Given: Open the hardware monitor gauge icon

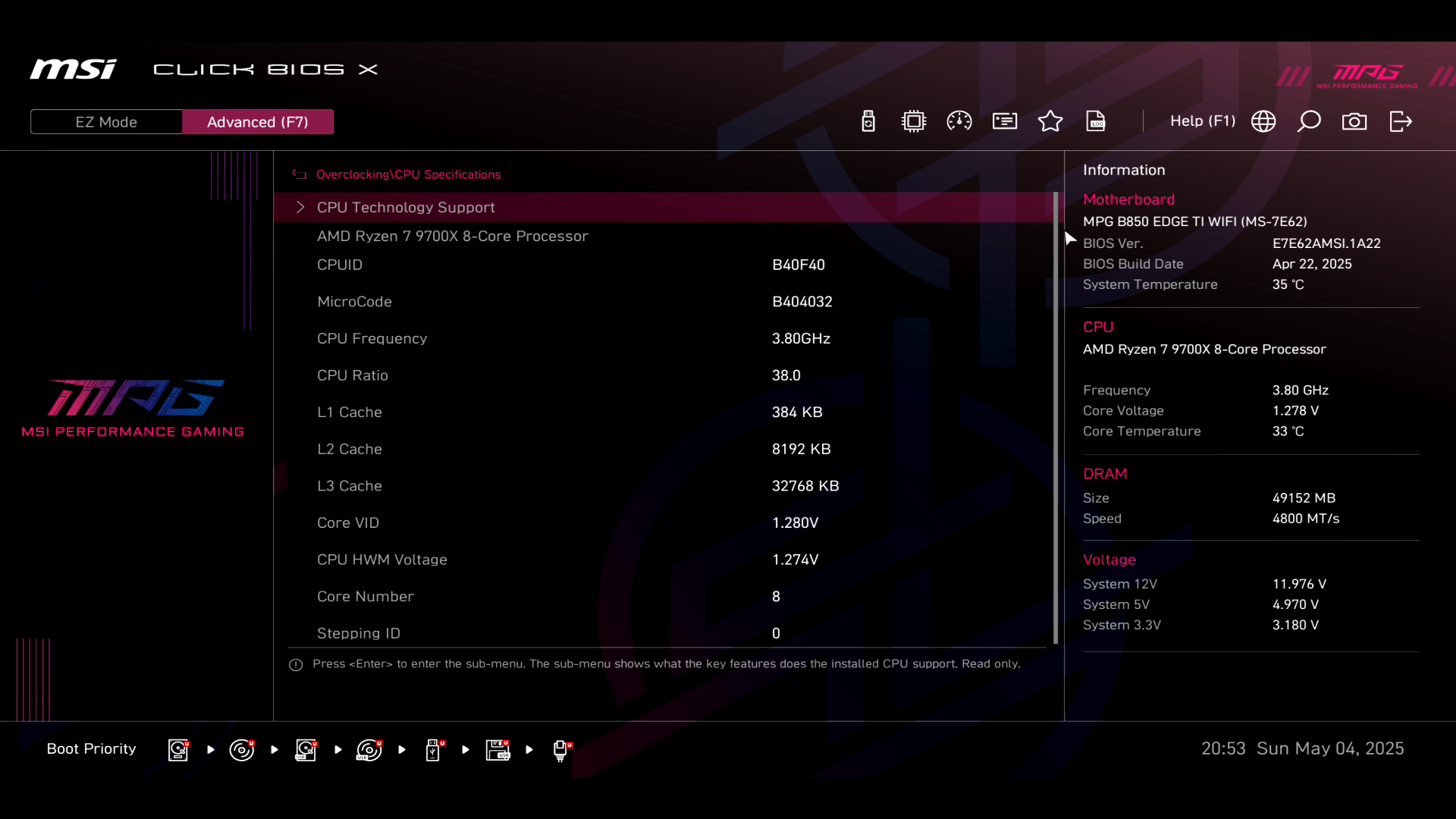Looking at the screenshot, I should pos(959,121).
